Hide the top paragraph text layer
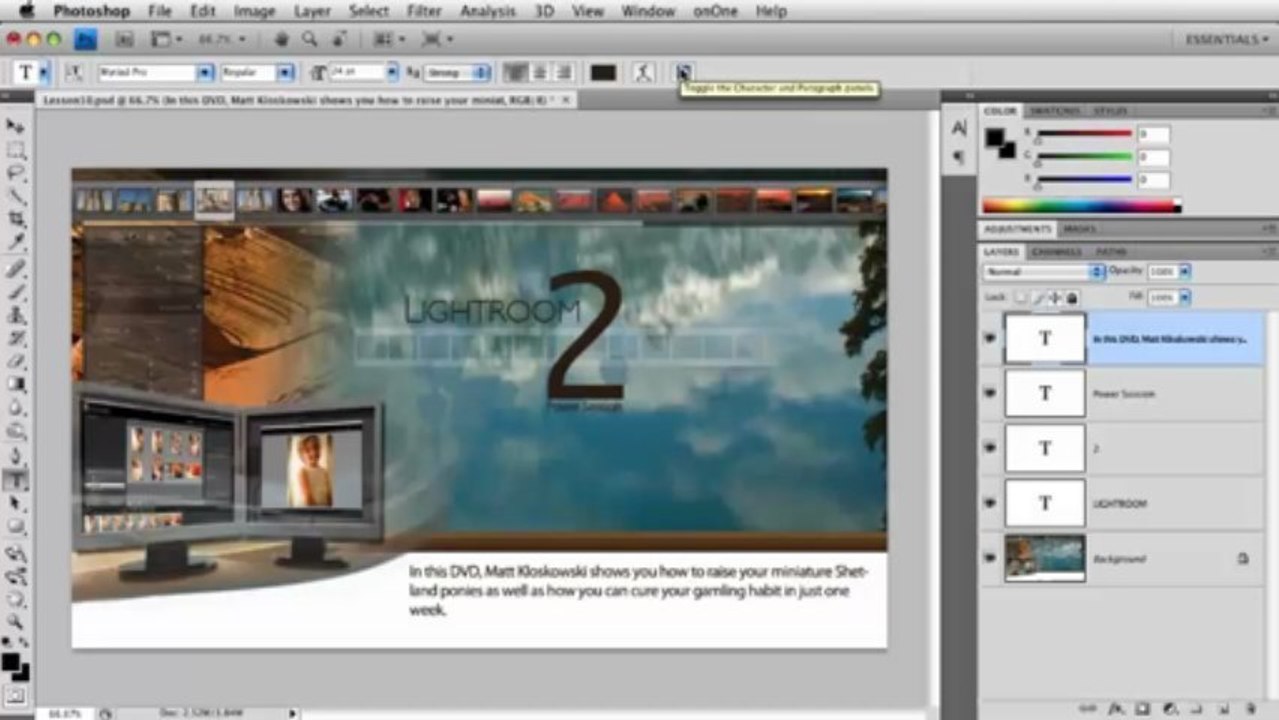 pos(990,338)
